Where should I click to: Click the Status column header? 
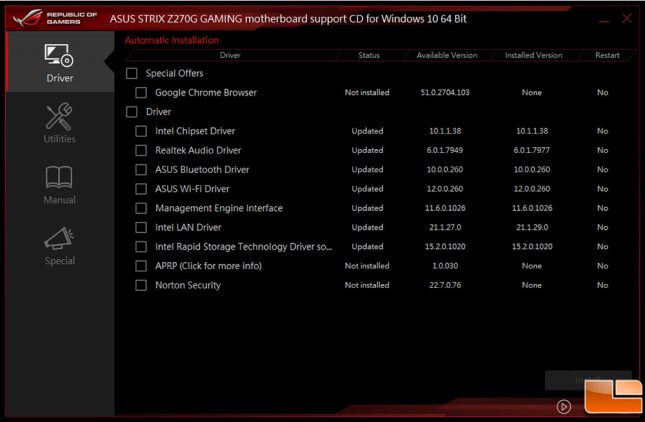[369, 55]
